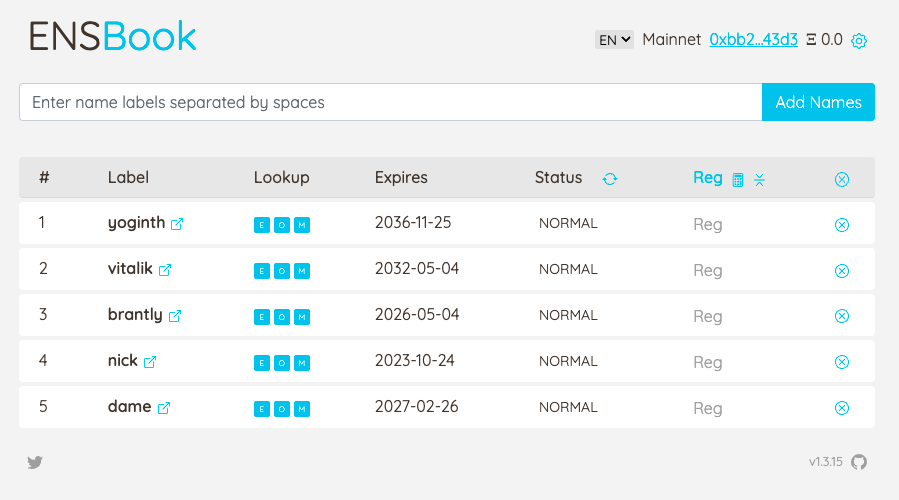Click the E lookup badge for dame
Screen dimensions: 899x500
click(262, 408)
